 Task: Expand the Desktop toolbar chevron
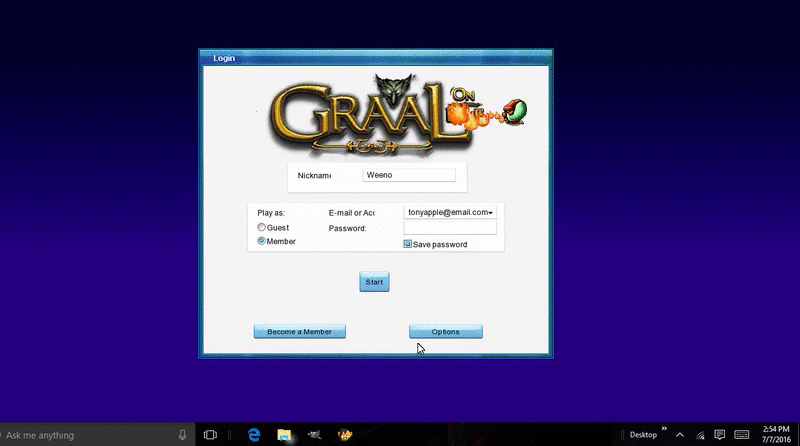664,429
